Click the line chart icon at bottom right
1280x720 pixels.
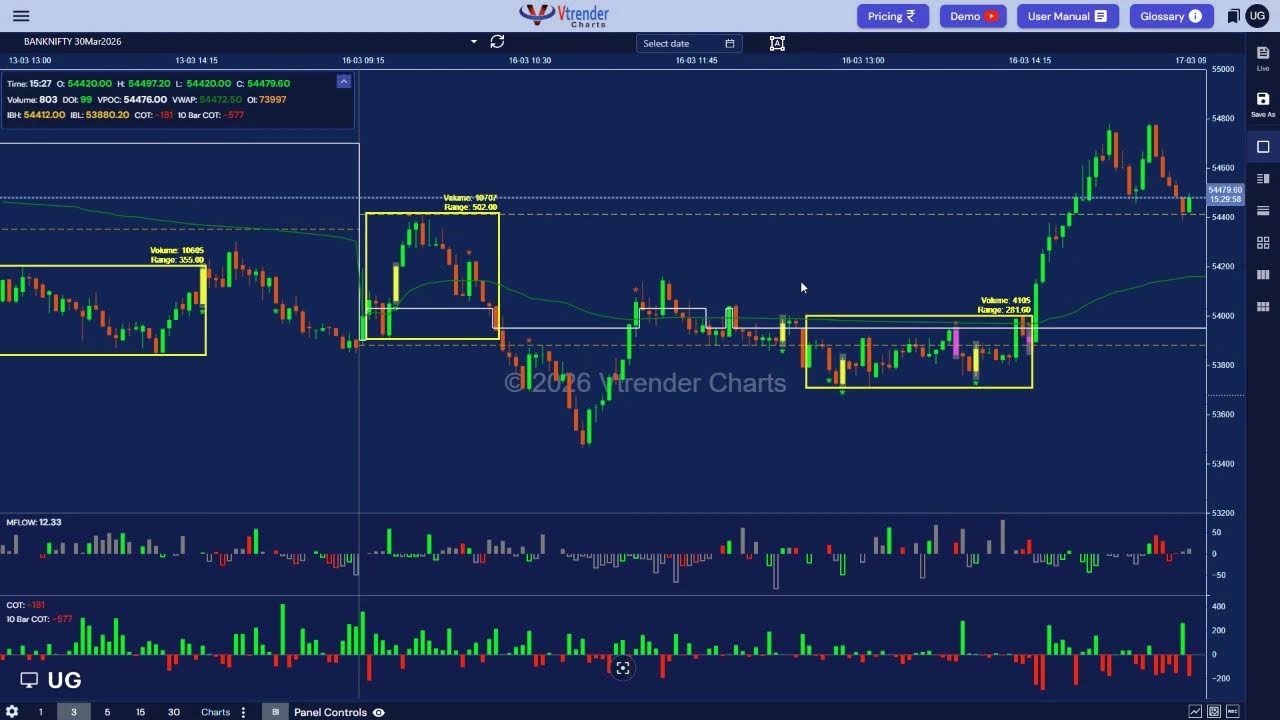tap(1195, 712)
